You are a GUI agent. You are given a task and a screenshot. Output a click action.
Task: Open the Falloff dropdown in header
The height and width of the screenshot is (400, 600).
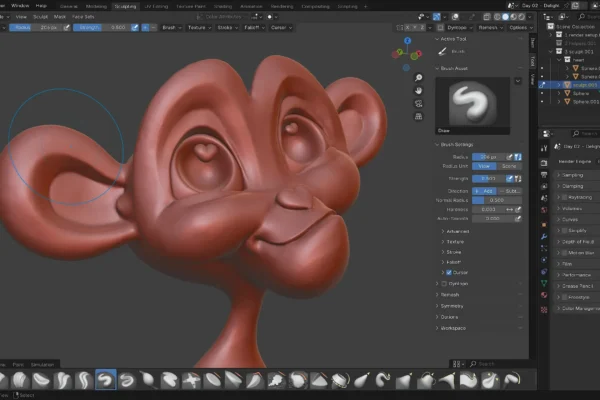click(254, 28)
